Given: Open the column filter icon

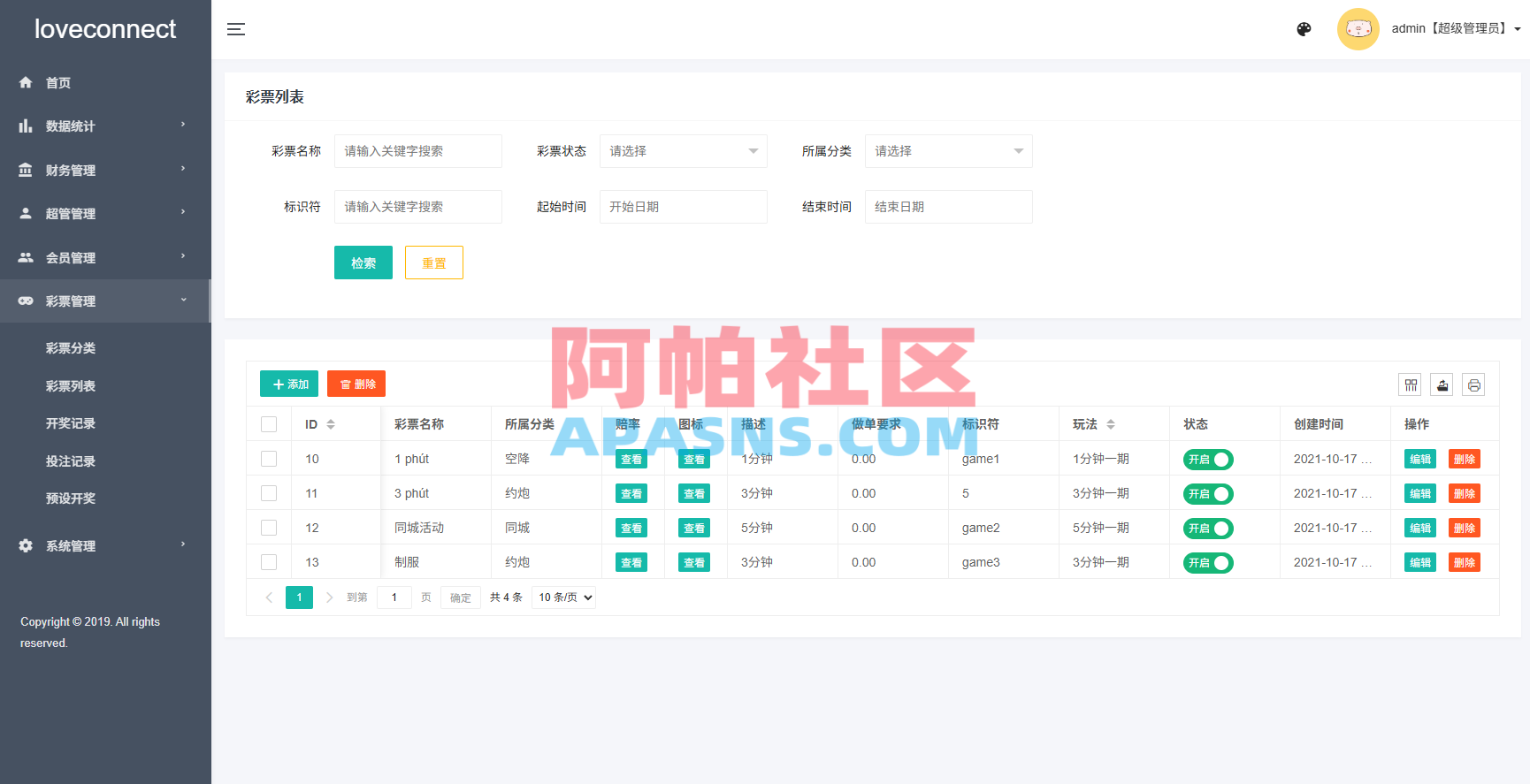Looking at the screenshot, I should click(1411, 384).
